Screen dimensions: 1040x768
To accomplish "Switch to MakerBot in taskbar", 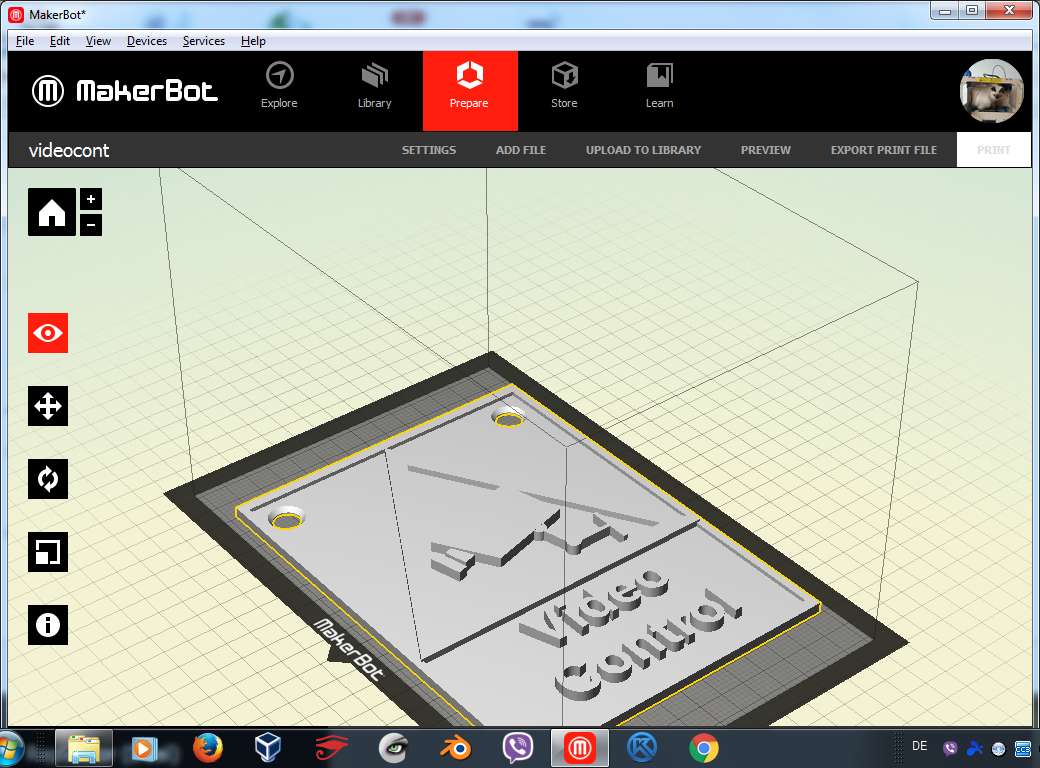I will pyautogui.click(x=580, y=749).
